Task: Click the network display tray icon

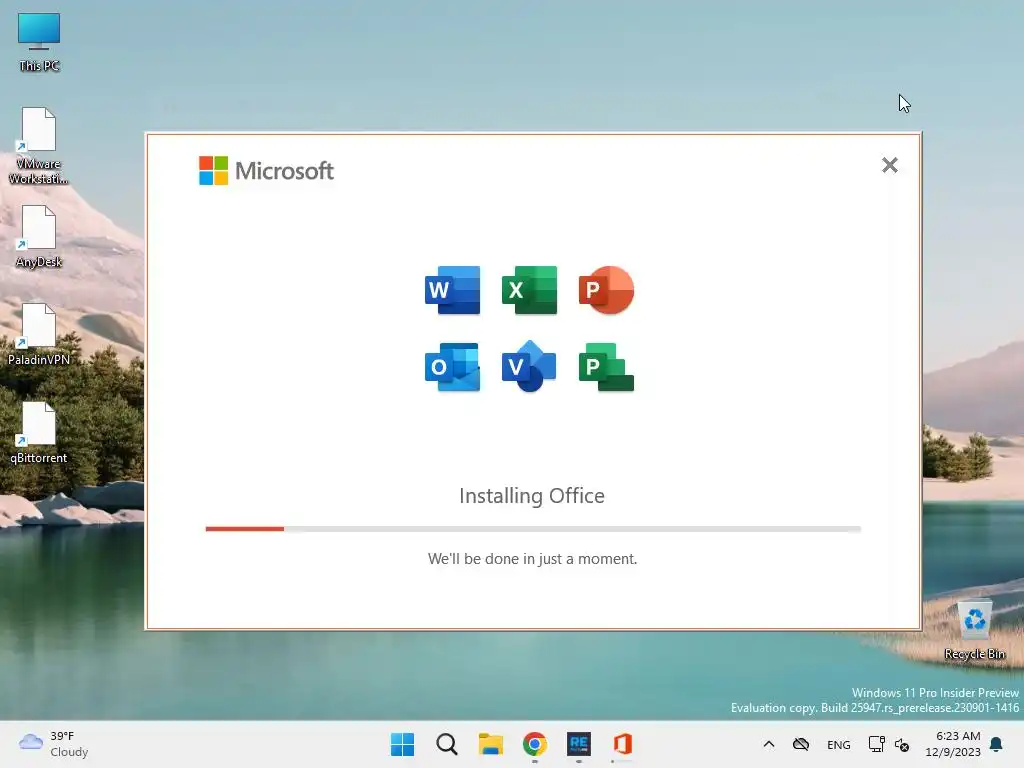Action: [x=876, y=744]
